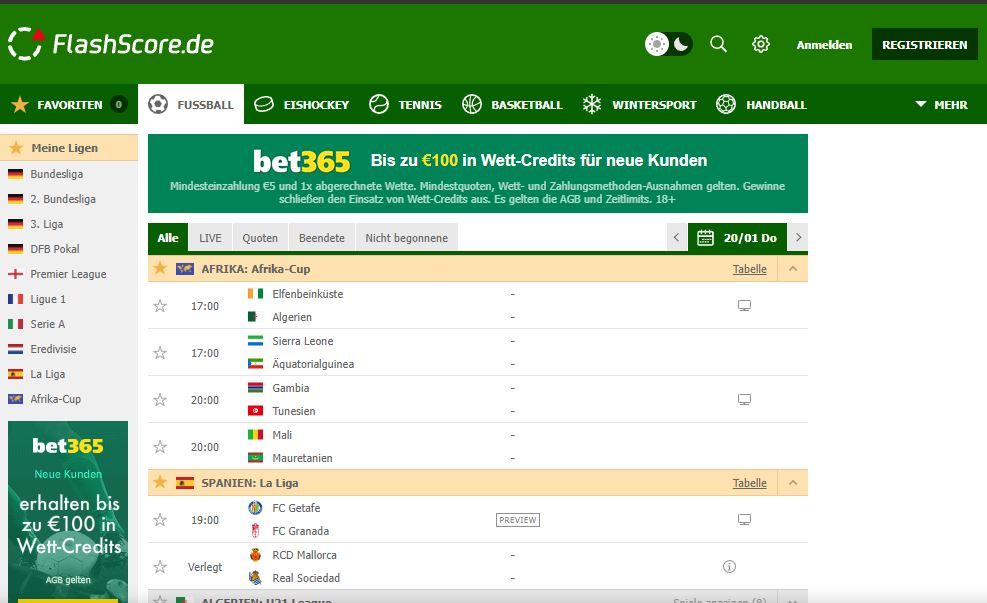Go to next day arrow
The width and height of the screenshot is (987, 603).
click(798, 238)
